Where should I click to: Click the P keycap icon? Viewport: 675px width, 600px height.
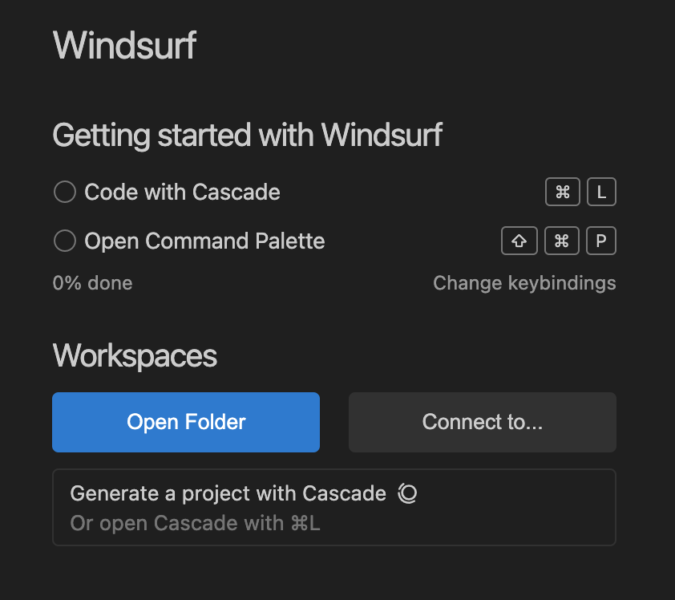pyautogui.click(x=601, y=241)
